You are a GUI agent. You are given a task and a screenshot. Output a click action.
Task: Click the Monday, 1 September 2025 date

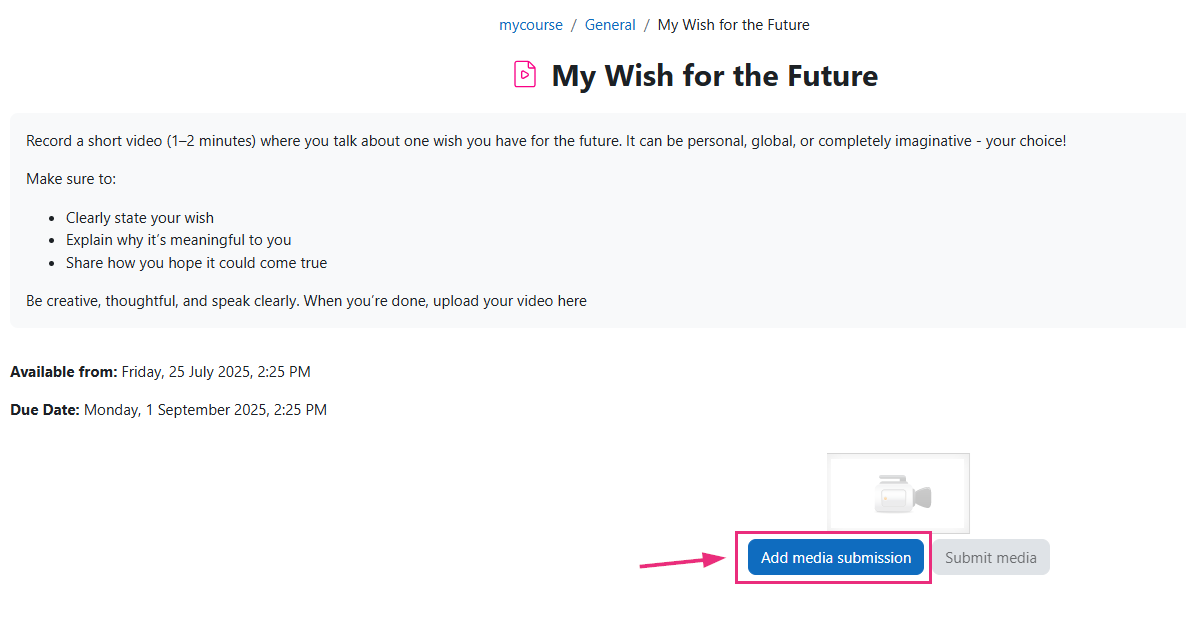point(205,410)
